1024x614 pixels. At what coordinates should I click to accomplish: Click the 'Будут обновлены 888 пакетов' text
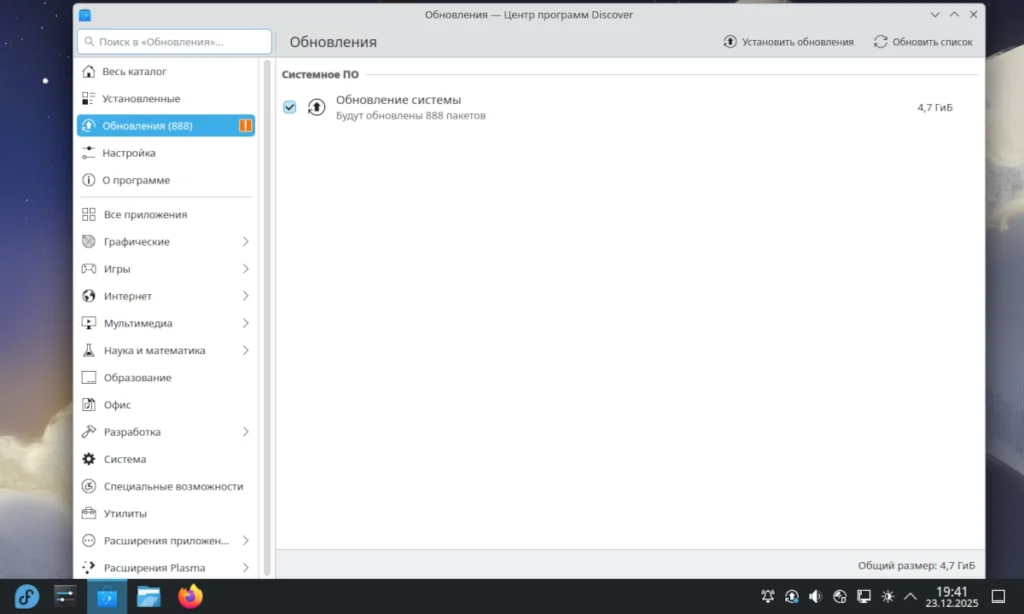click(x=411, y=116)
